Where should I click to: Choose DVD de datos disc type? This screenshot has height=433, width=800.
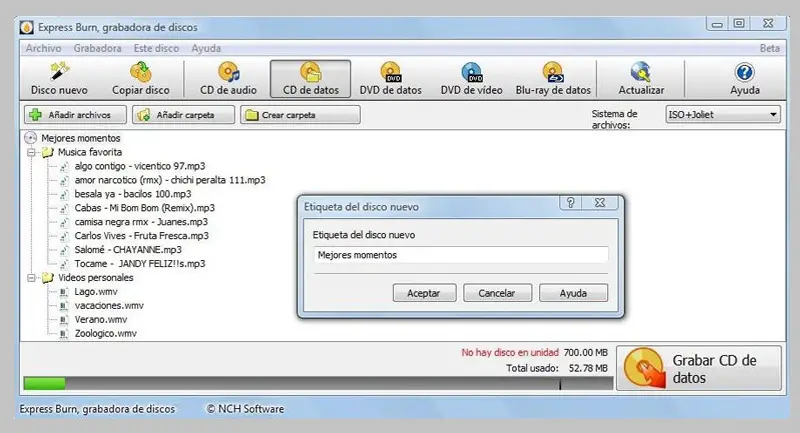[x=391, y=79]
